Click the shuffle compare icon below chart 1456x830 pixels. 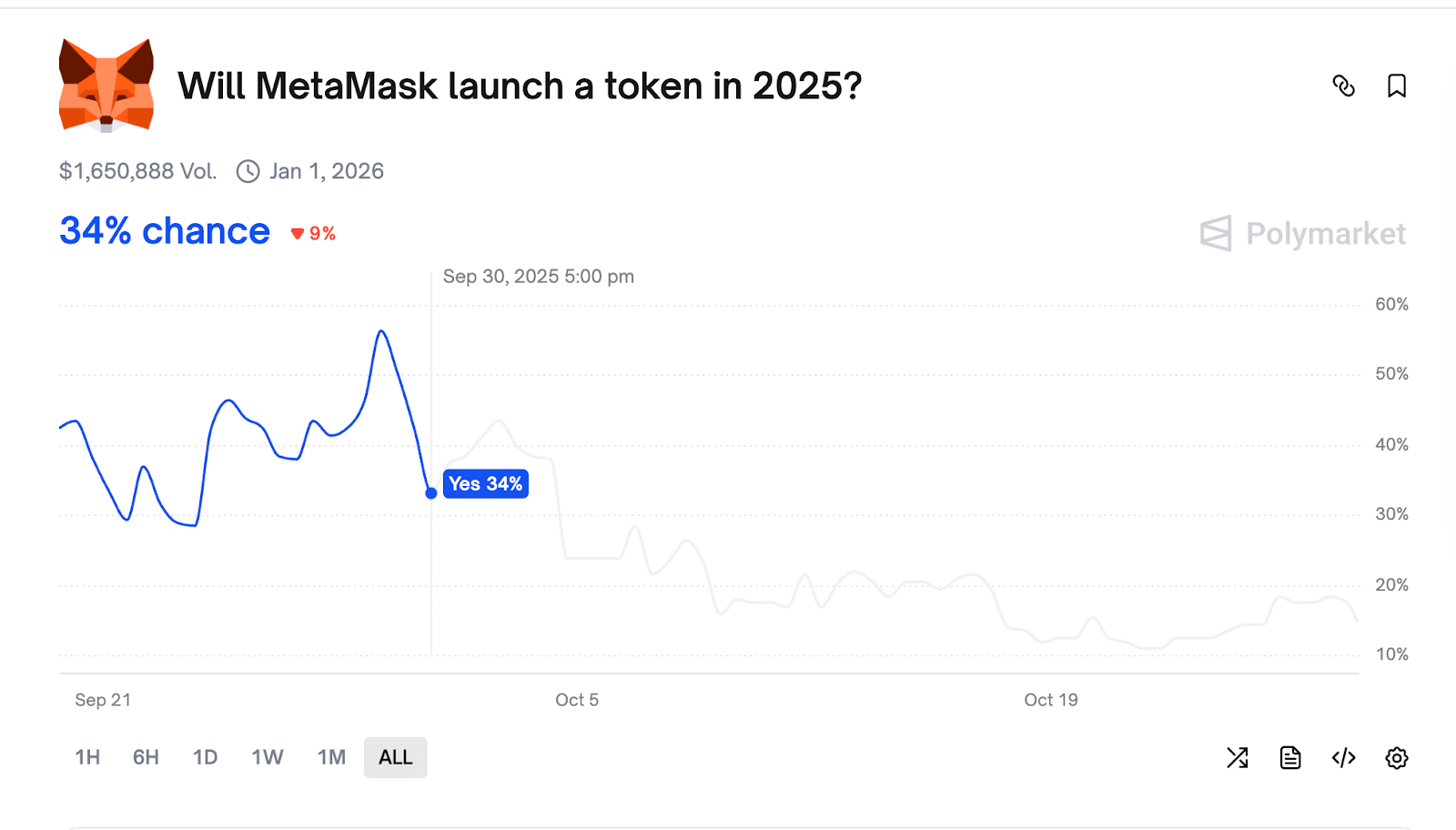pos(1237,757)
